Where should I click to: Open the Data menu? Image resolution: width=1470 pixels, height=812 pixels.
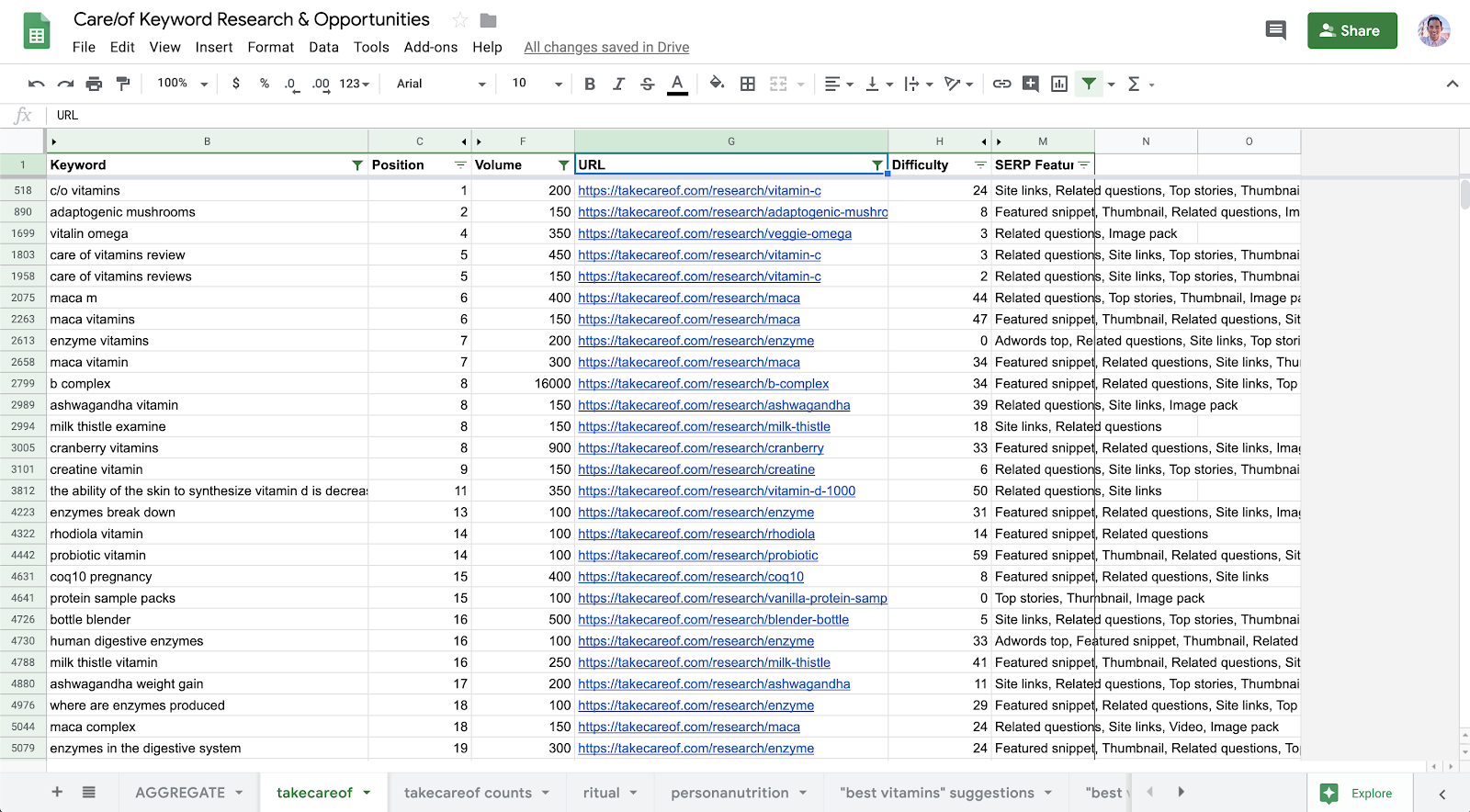pyautogui.click(x=323, y=47)
